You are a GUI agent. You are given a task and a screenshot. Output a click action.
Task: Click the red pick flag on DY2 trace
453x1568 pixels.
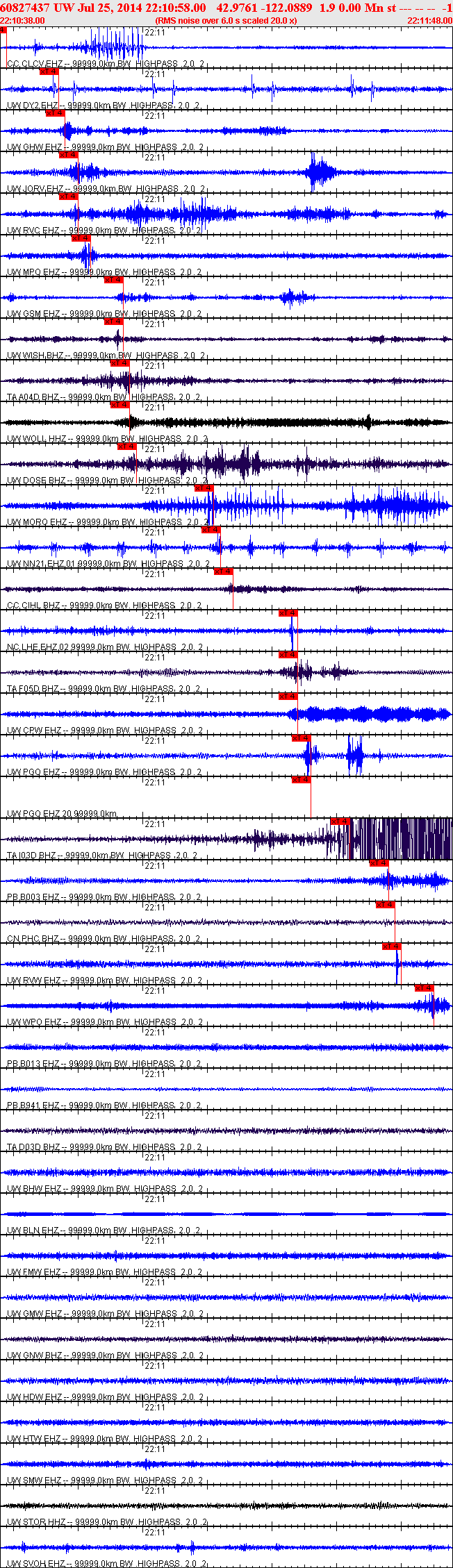point(49,72)
